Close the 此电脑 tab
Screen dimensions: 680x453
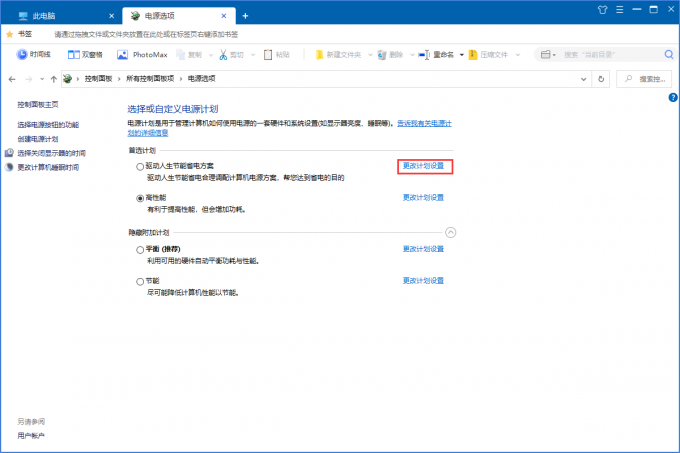point(111,16)
